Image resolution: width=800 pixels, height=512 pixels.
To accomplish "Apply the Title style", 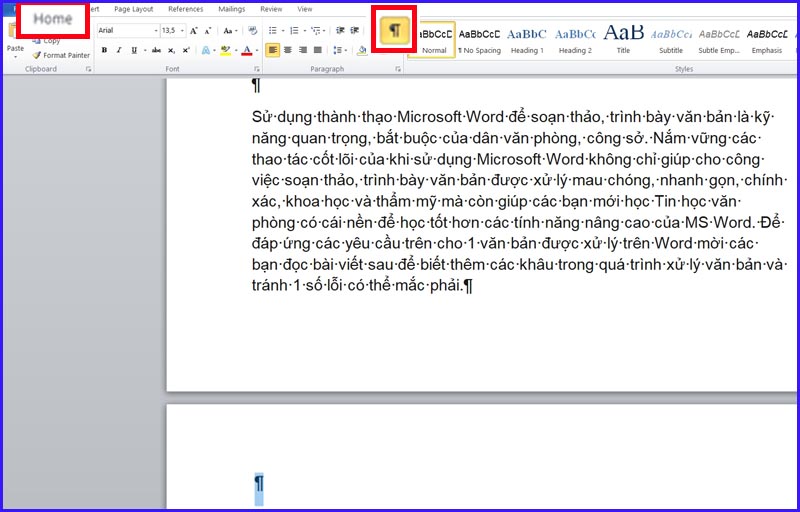I will [623, 40].
